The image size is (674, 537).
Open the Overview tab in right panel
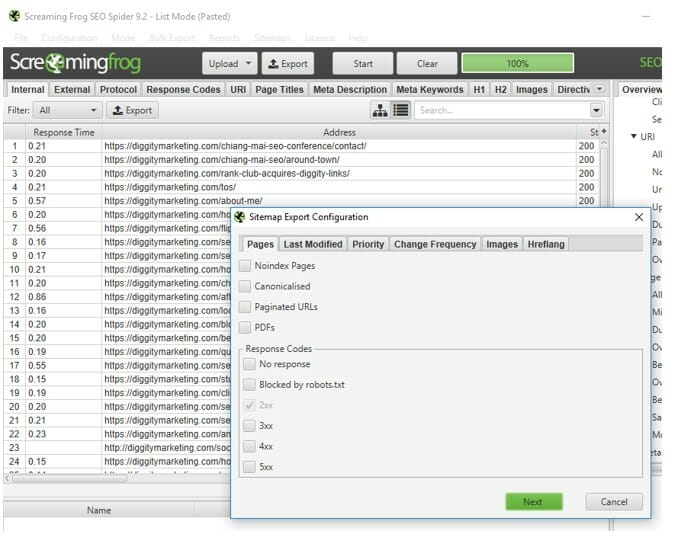(641, 89)
